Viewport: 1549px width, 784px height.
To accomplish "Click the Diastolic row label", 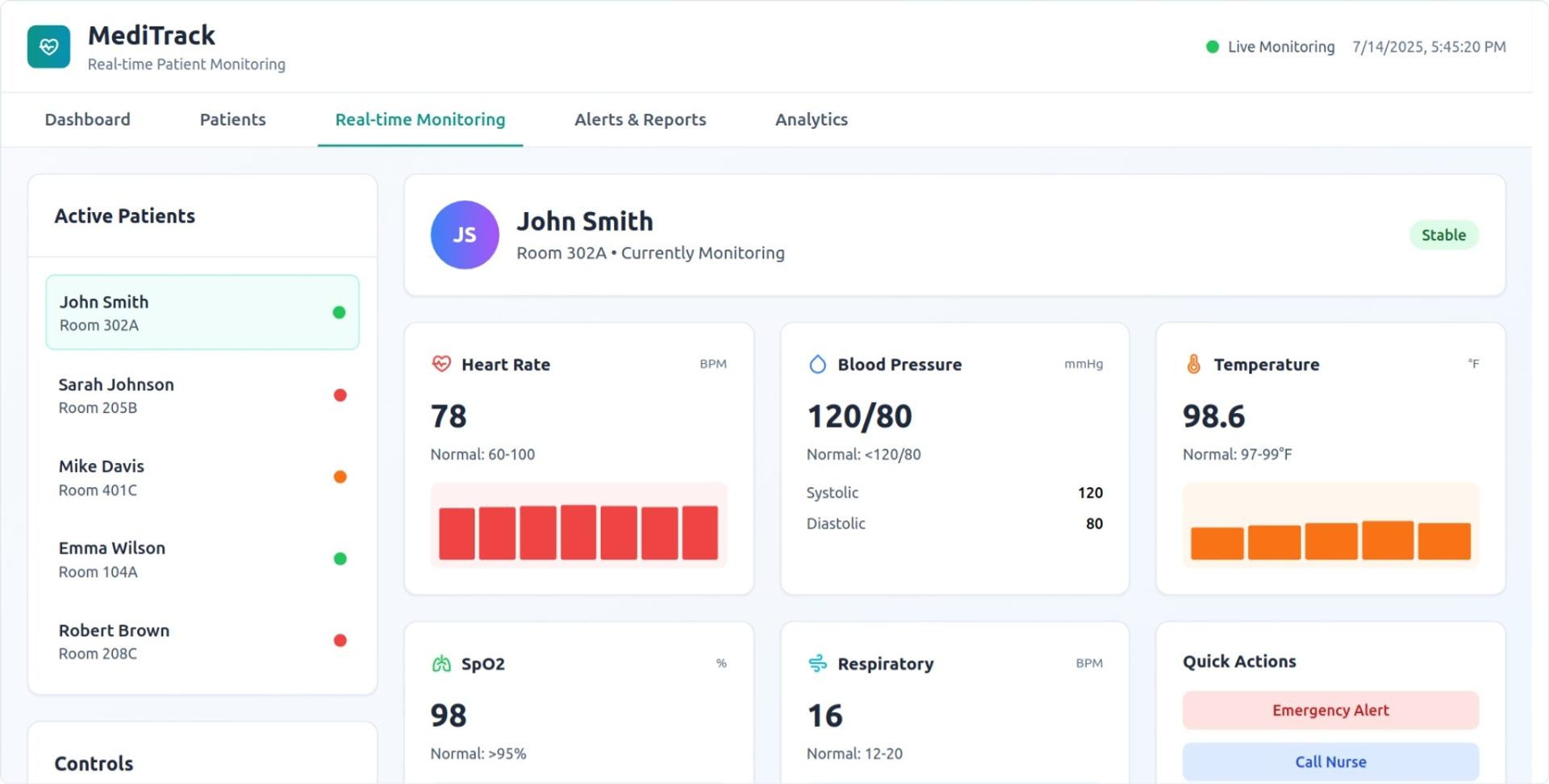I will point(836,523).
